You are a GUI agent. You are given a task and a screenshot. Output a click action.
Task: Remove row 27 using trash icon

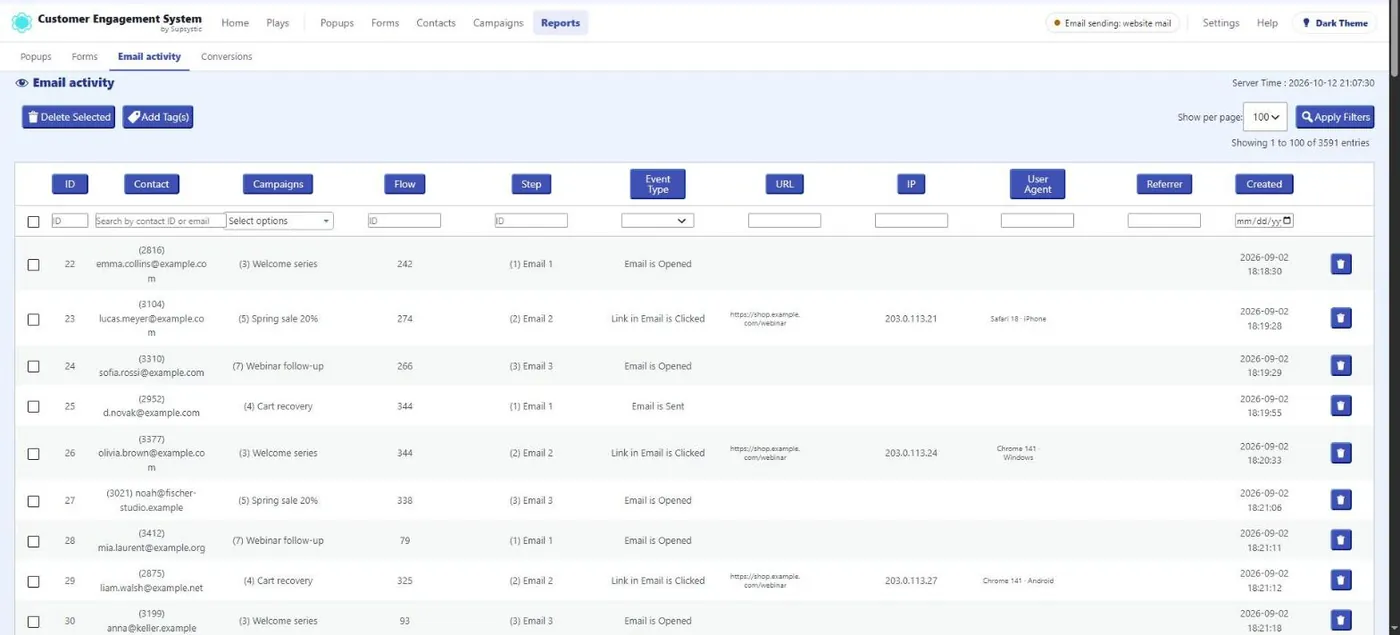[x=1341, y=500]
